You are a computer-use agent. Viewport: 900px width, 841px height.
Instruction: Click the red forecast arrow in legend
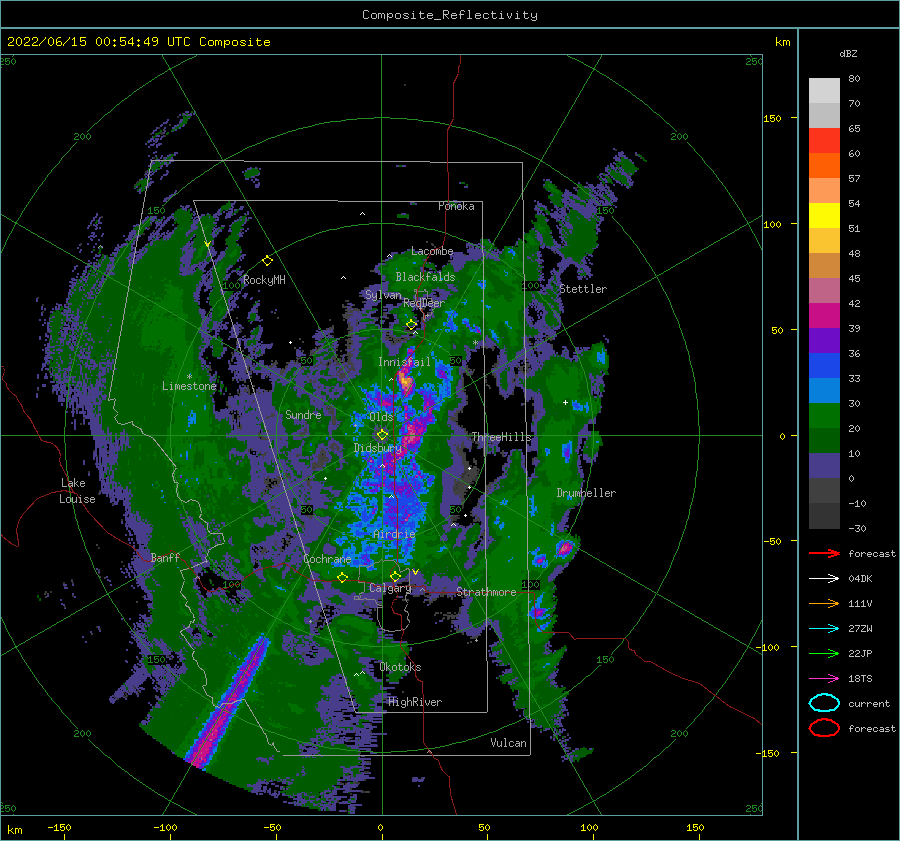coord(824,553)
